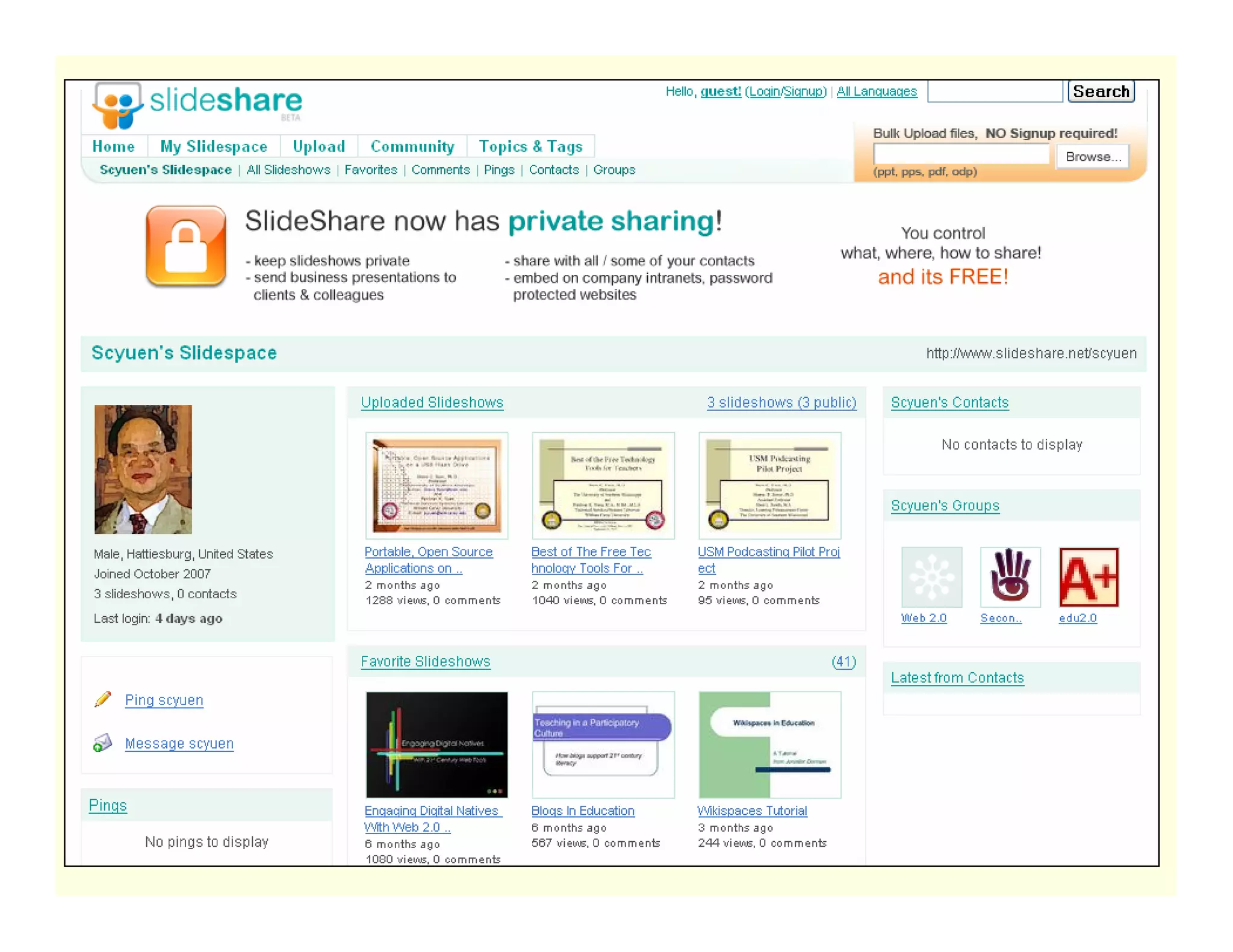Click Engaging Digital Natives With Web 2.0 link

pos(433,818)
